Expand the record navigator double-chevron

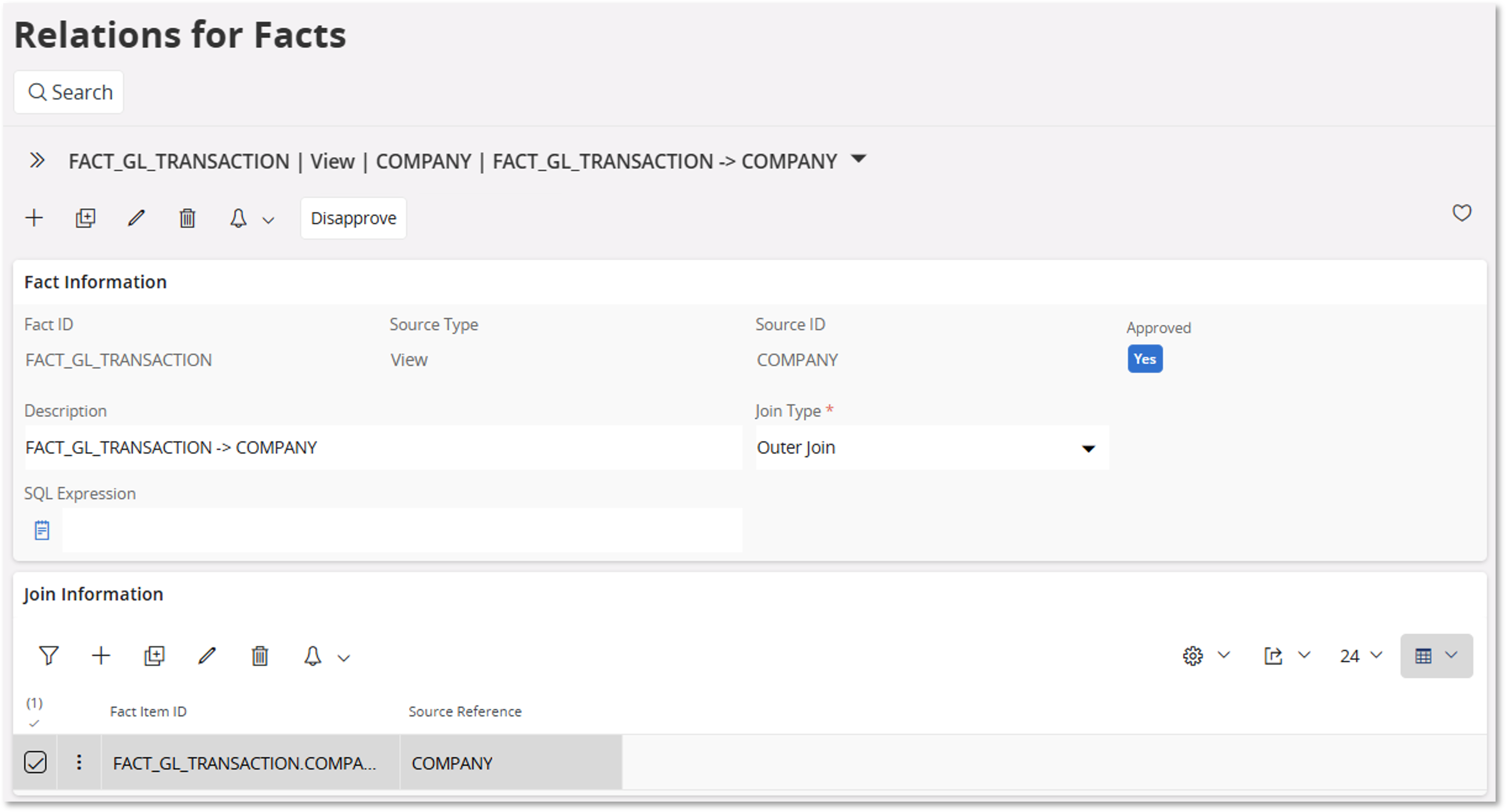click(37, 161)
